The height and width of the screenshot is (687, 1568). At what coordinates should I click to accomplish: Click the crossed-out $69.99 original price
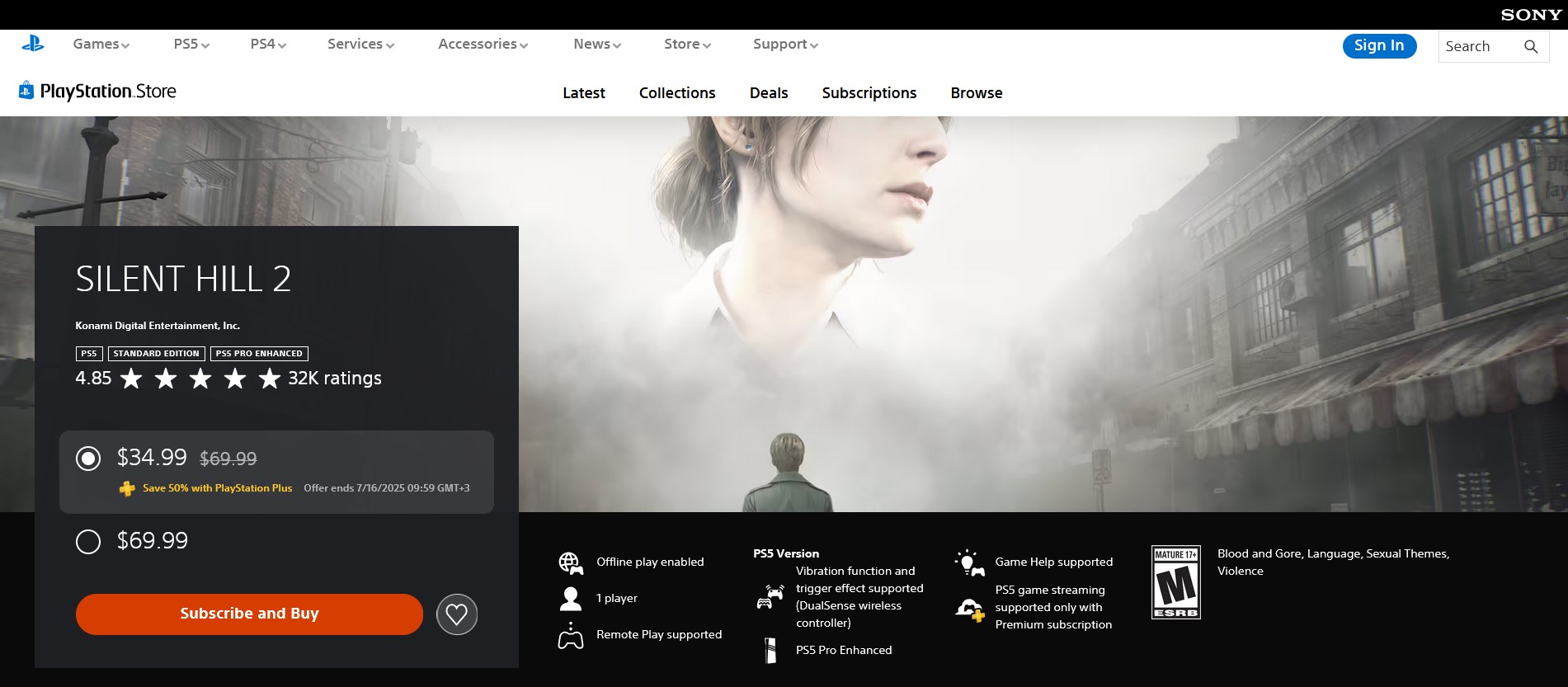click(228, 459)
